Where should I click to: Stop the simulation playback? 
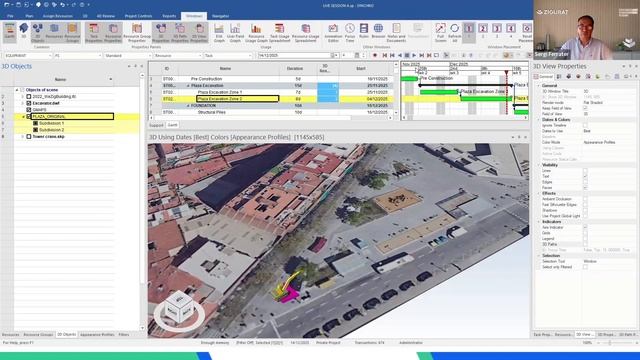pos(407,55)
